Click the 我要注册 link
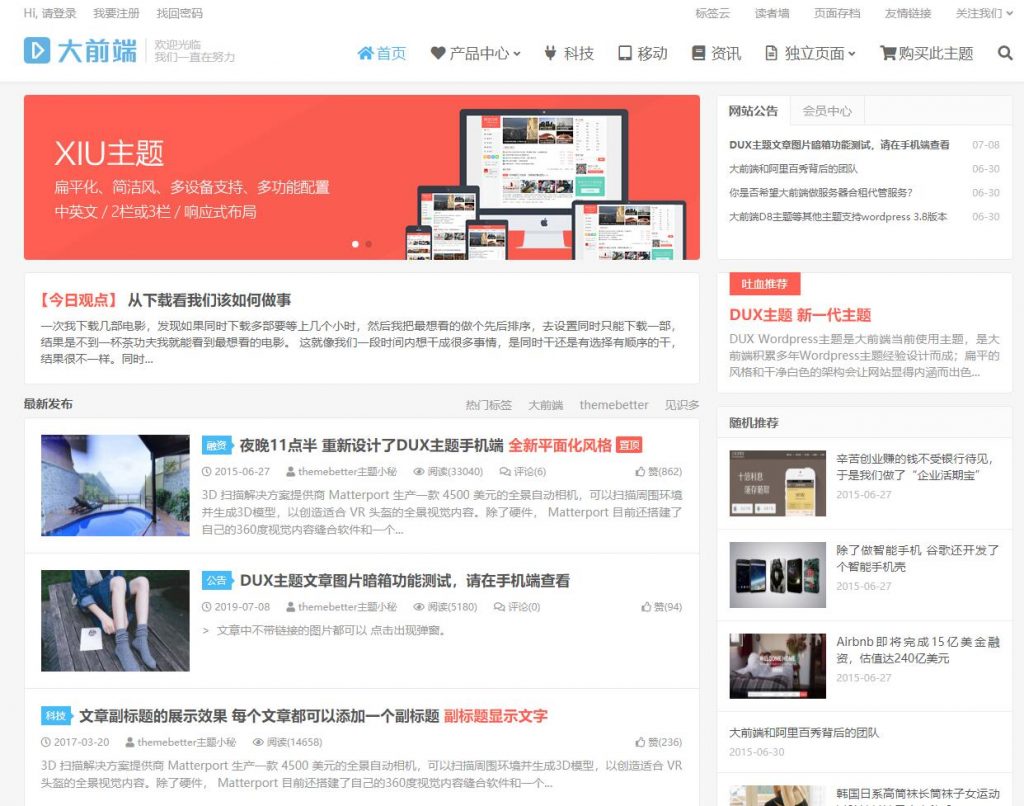 pos(116,13)
